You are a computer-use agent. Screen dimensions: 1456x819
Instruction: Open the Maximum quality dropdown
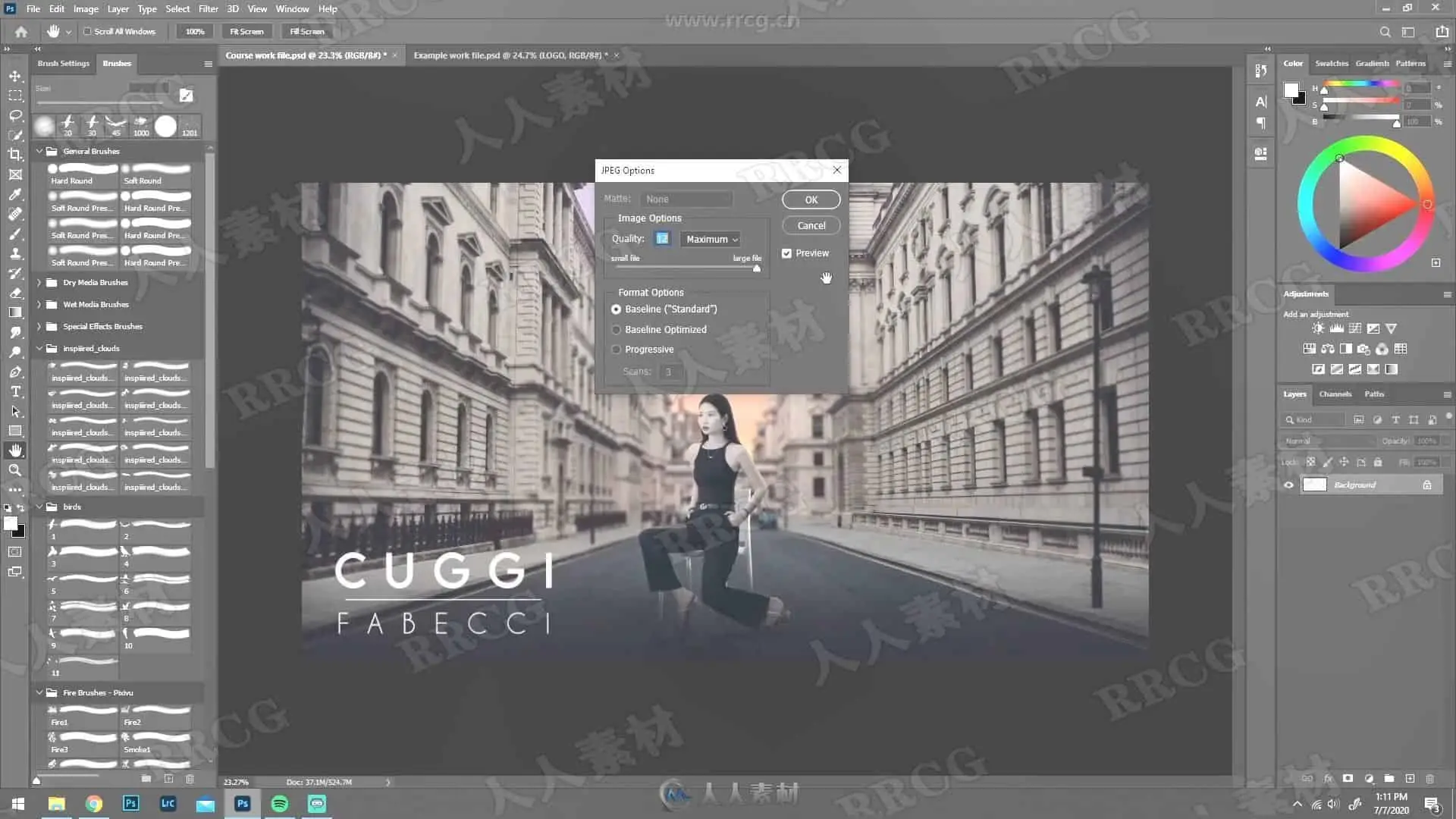tap(710, 239)
